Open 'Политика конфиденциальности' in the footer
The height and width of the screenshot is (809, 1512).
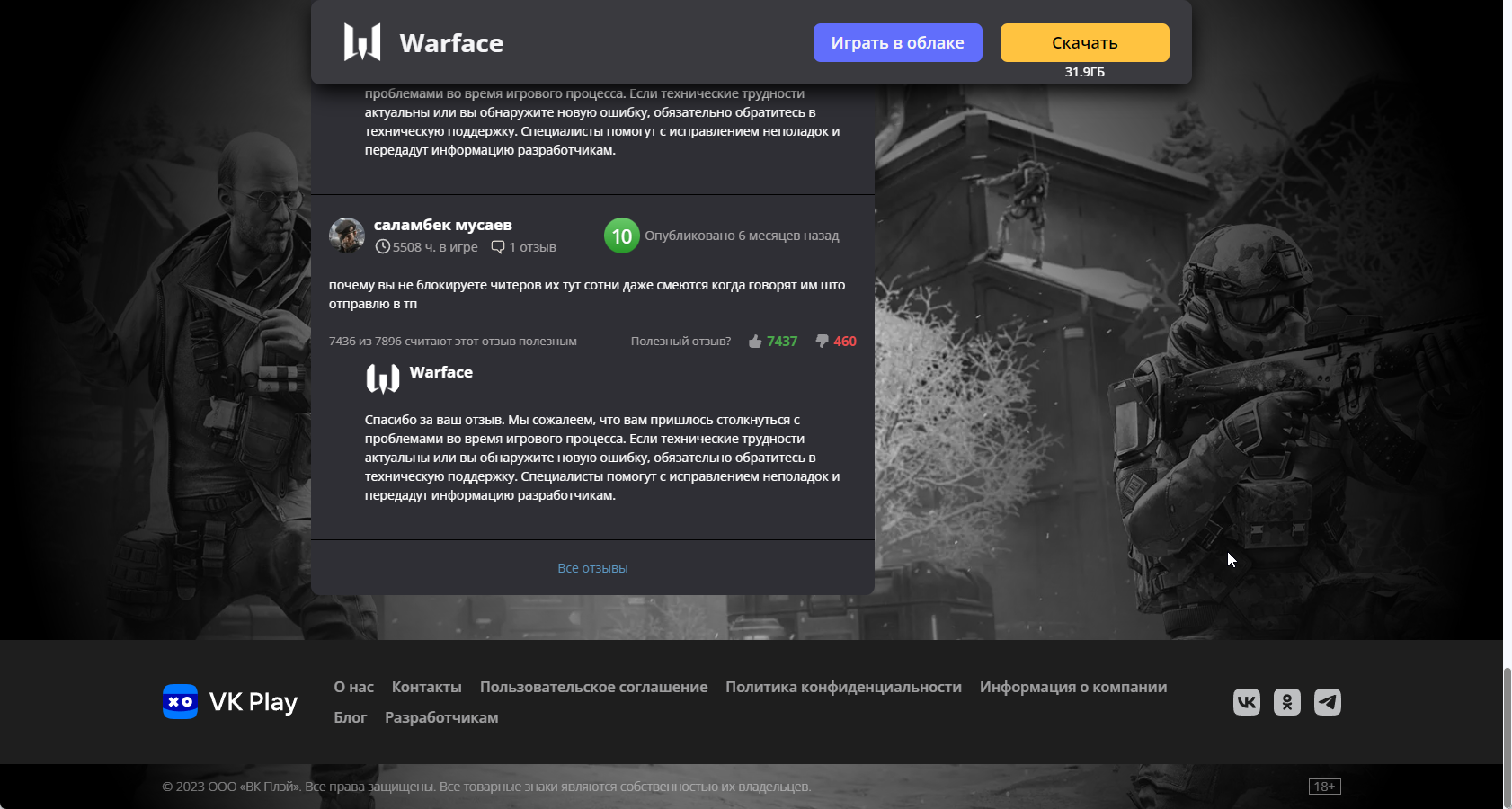tap(843, 687)
